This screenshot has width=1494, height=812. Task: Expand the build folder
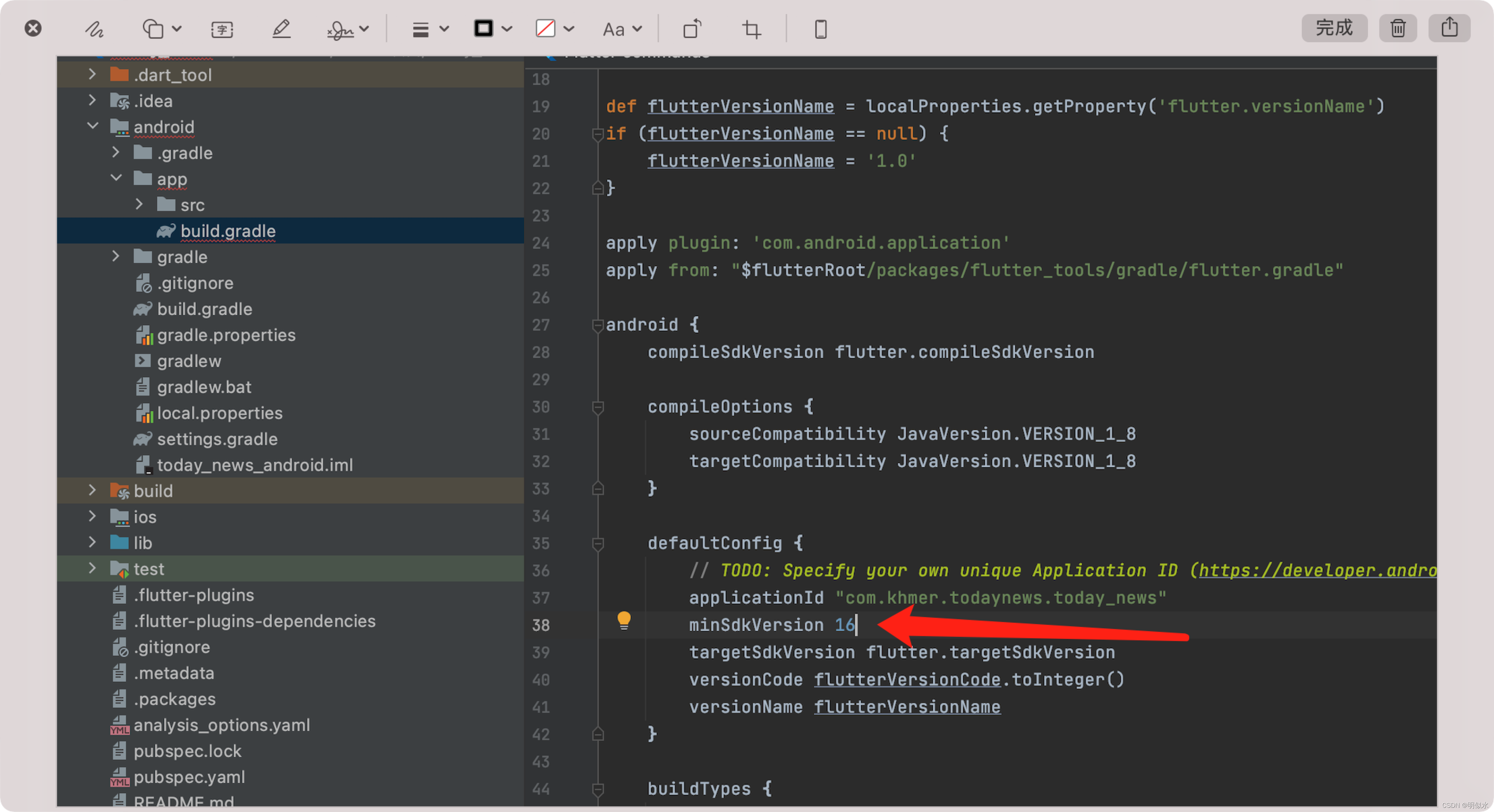[92, 490]
